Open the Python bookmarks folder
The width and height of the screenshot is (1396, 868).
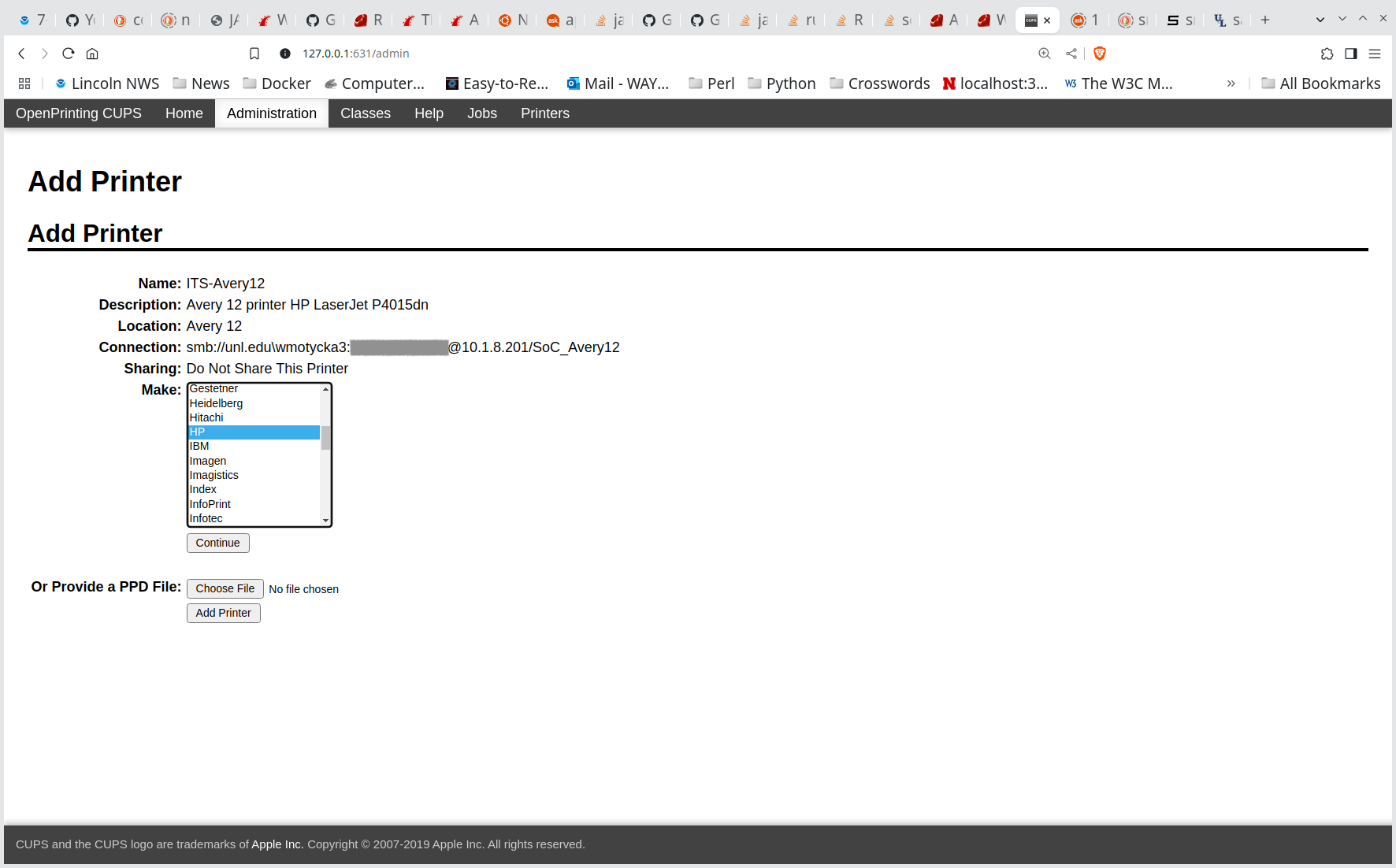782,83
